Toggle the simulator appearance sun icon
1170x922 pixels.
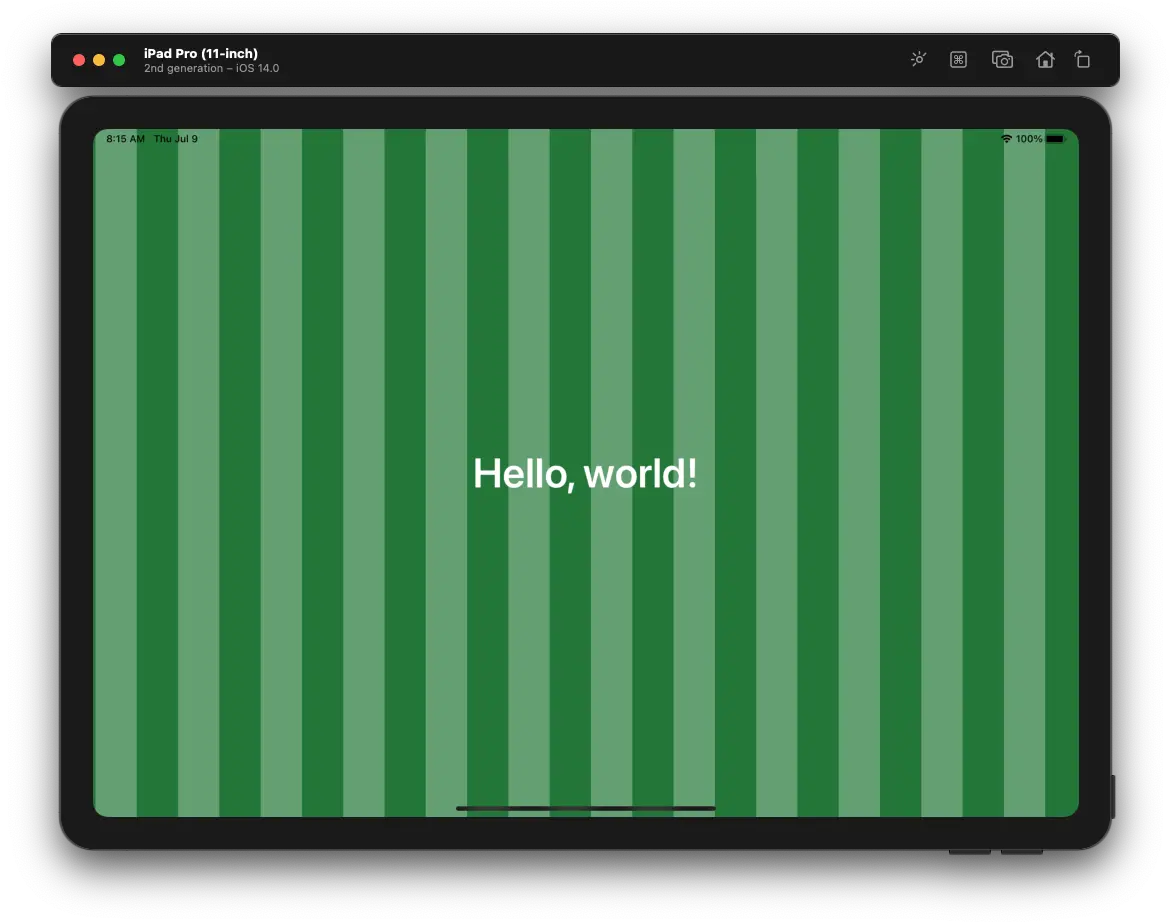[x=918, y=59]
